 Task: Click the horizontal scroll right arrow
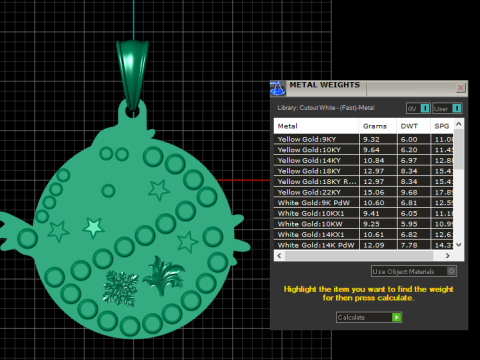point(448,256)
